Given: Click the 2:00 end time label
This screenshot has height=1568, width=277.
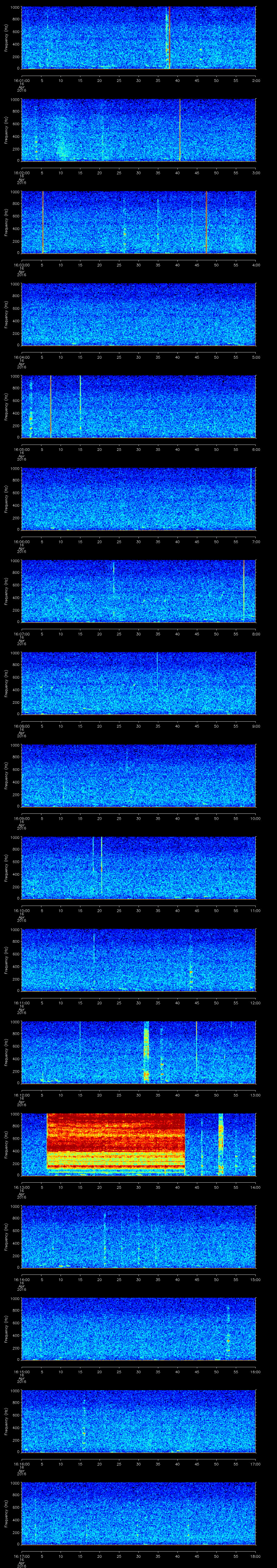Looking at the screenshot, I should pos(256,80).
